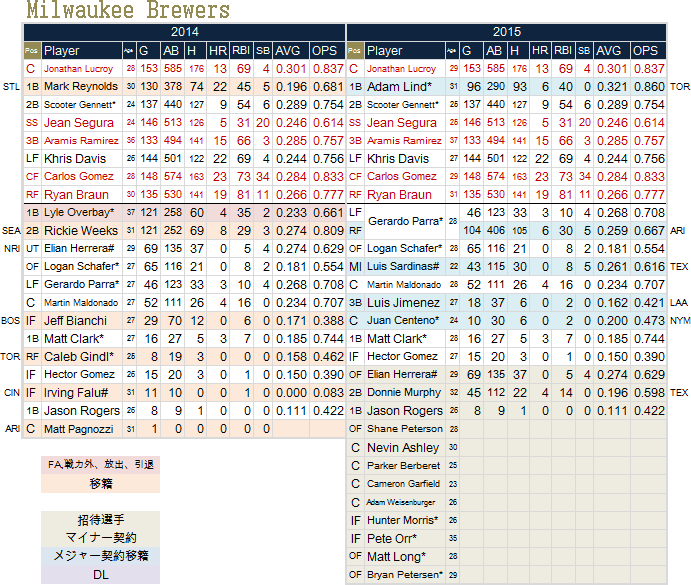Viewport: 691px width, 585px height.
Task: Select STL team label beside Mark Reynolds
Action: click(x=11, y=86)
